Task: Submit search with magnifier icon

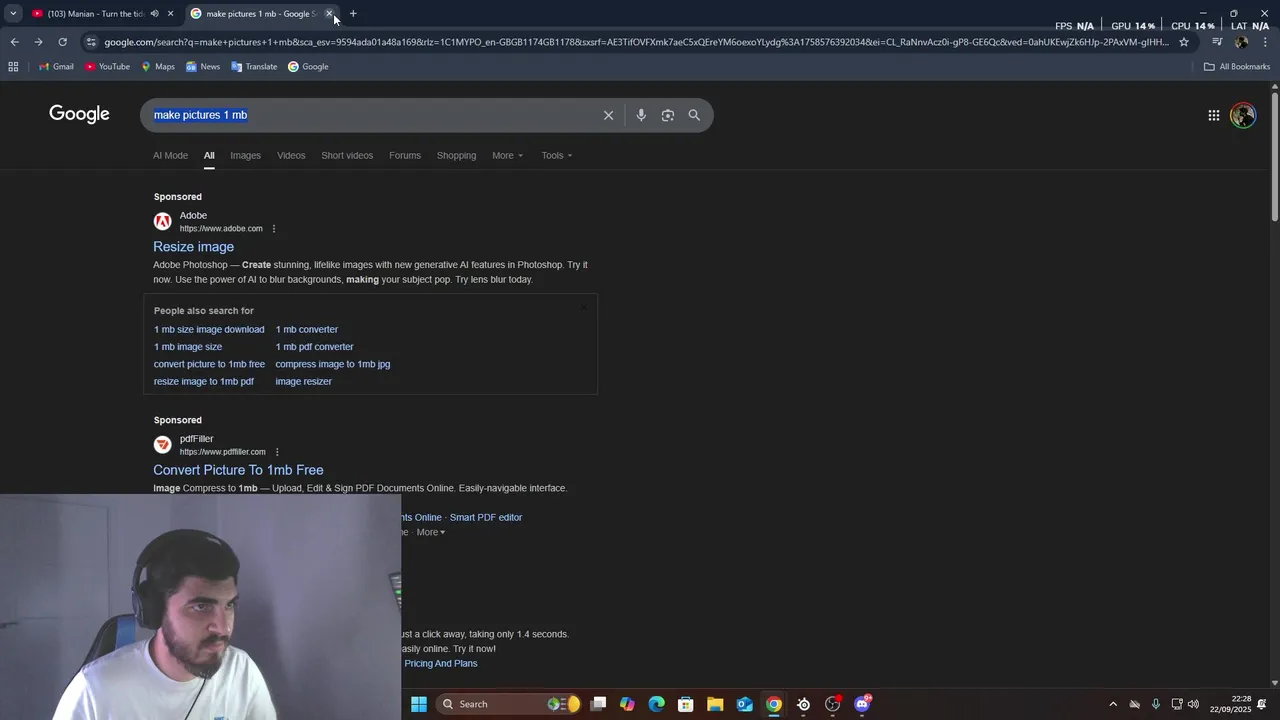Action: click(x=694, y=115)
